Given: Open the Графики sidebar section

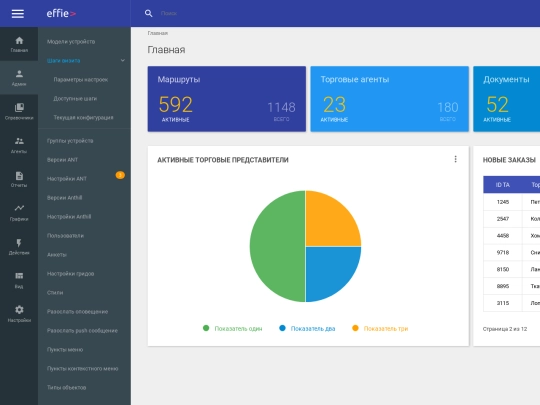Looking at the screenshot, I should tap(19, 213).
